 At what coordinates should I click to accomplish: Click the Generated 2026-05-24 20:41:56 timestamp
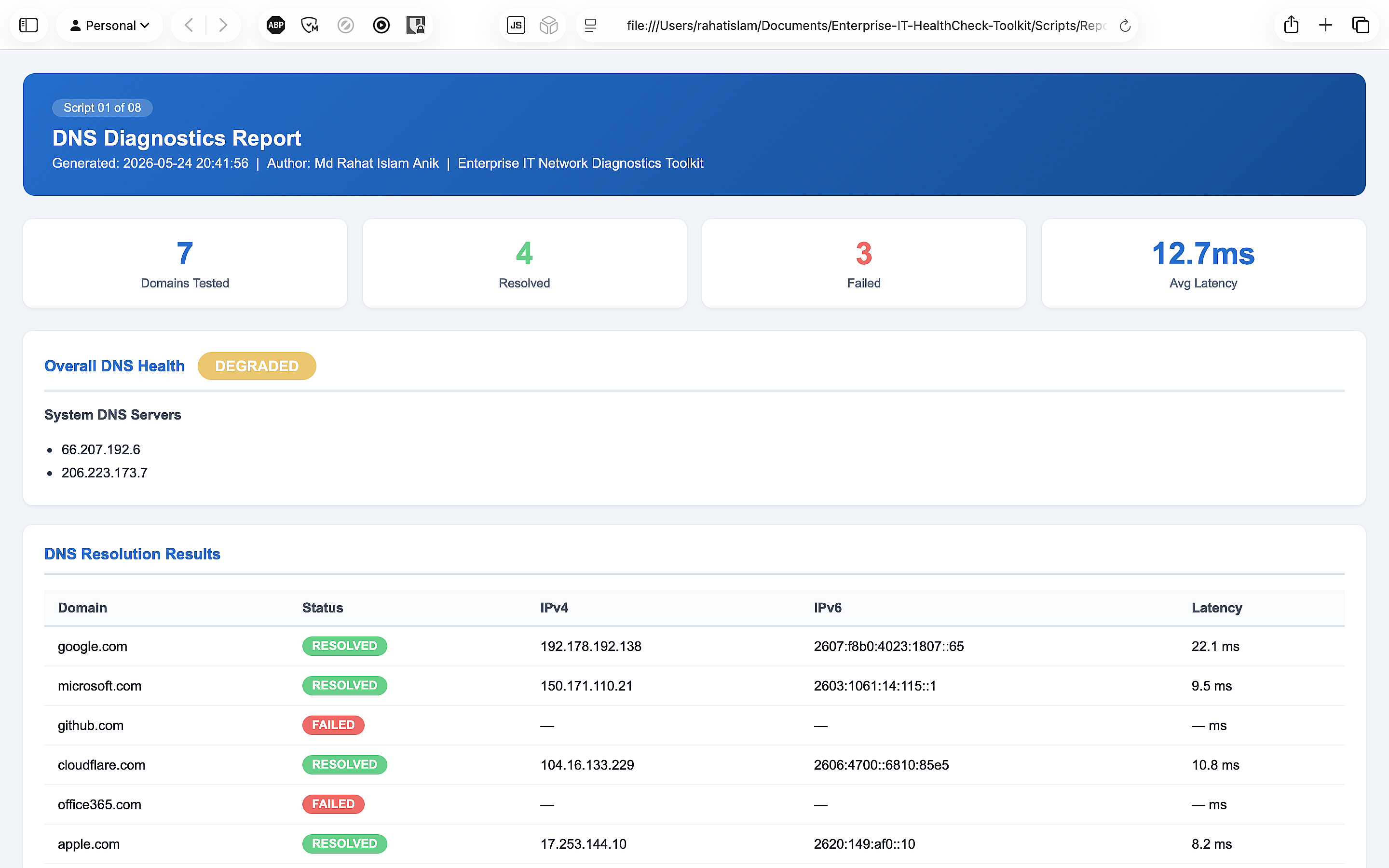[x=150, y=163]
